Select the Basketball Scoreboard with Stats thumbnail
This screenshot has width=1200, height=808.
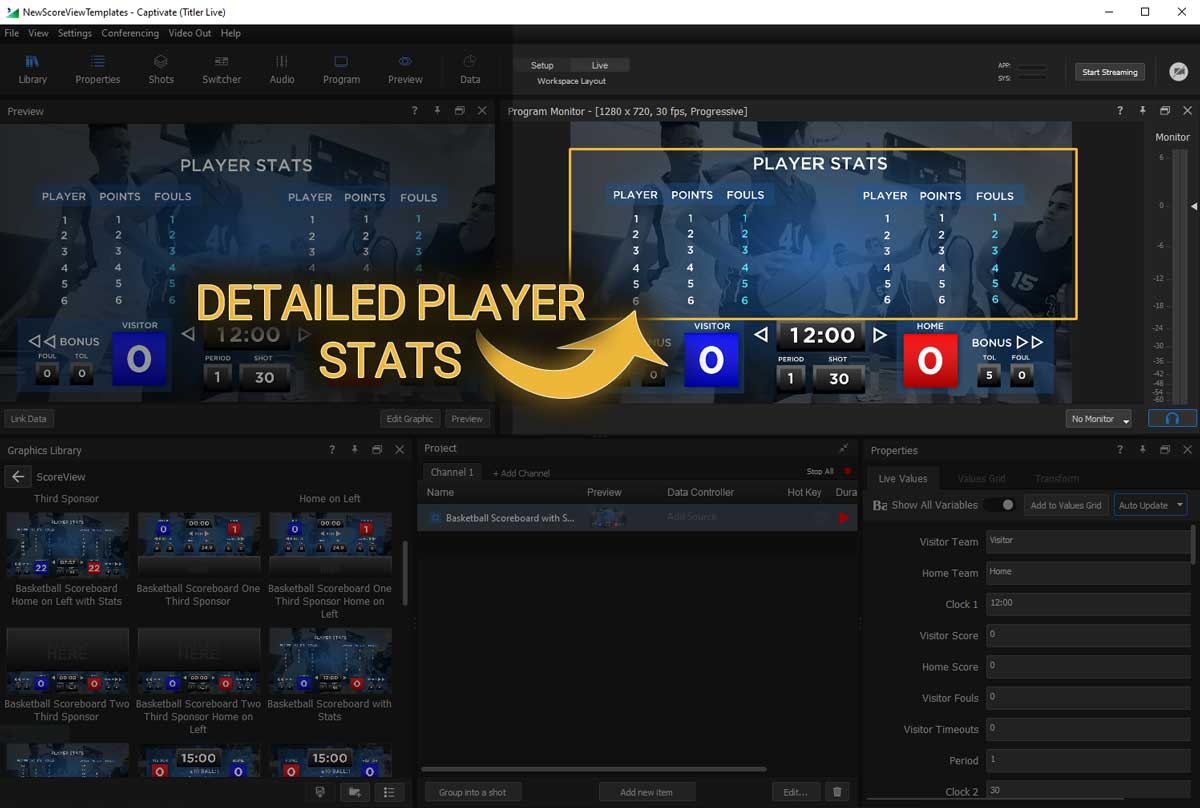pyautogui.click(x=330, y=658)
